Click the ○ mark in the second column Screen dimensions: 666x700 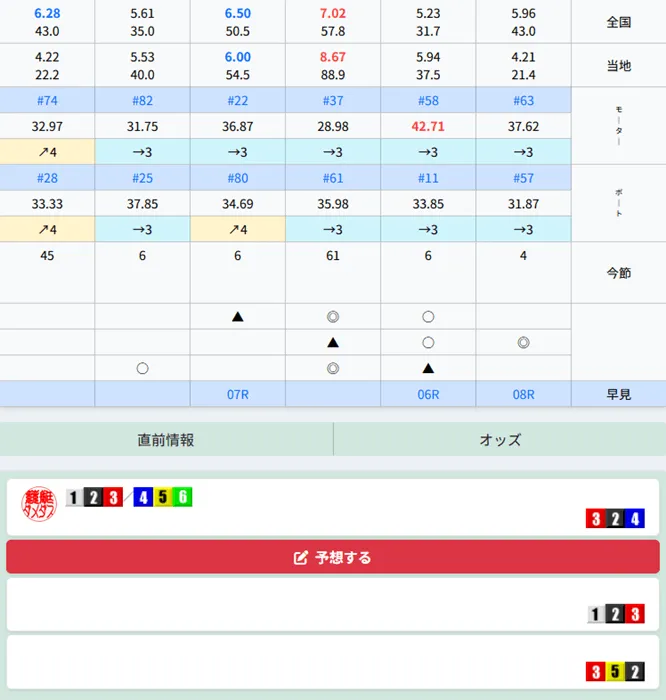pyautogui.click(x=142, y=368)
